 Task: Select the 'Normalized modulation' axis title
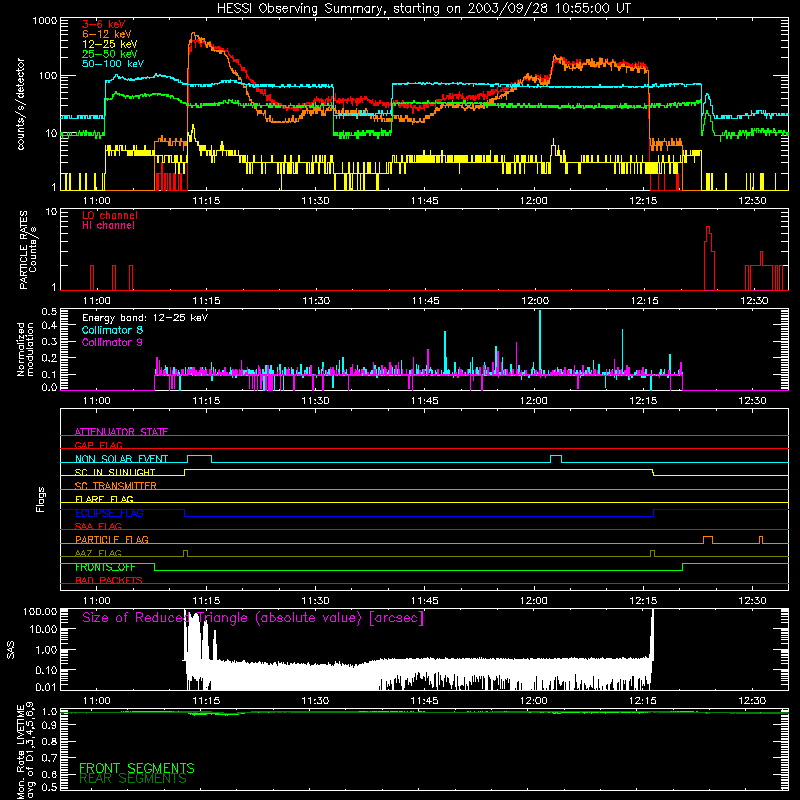(x=26, y=349)
